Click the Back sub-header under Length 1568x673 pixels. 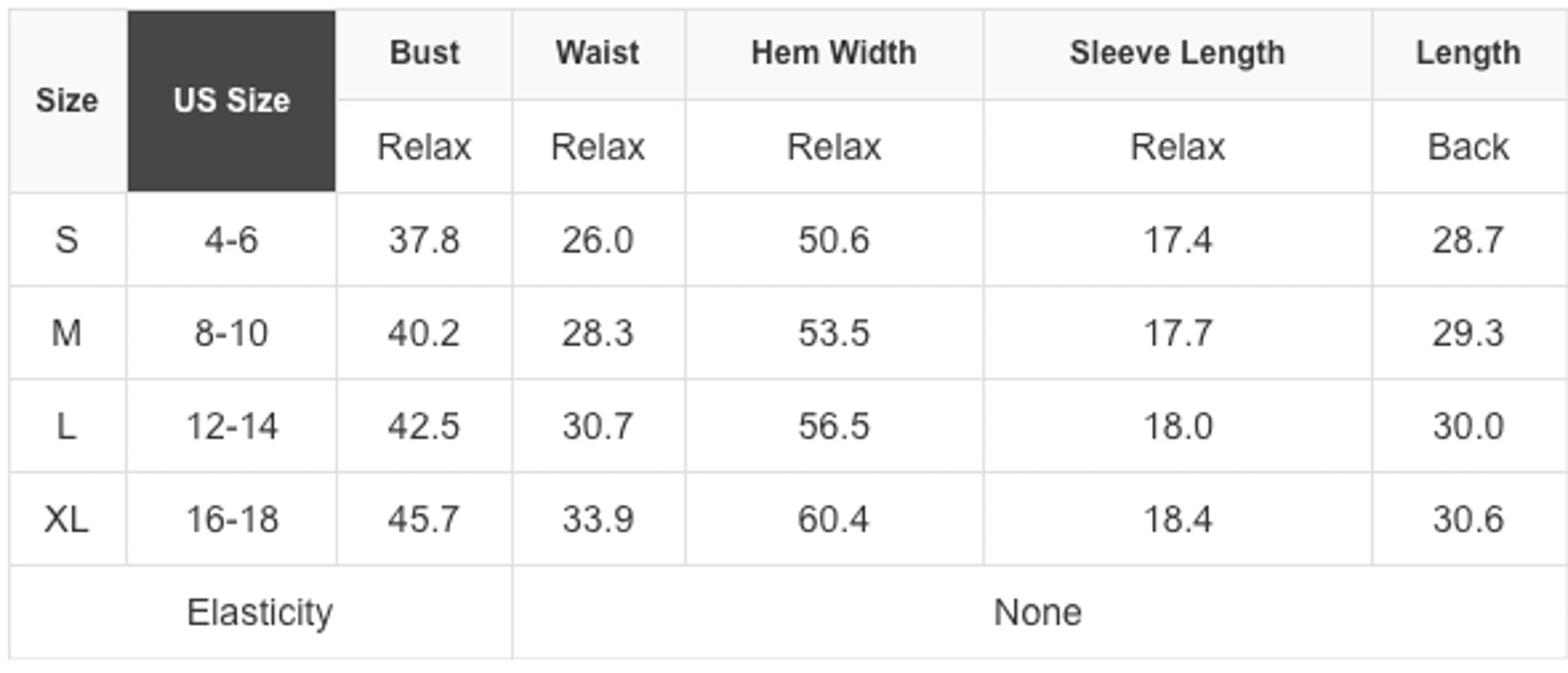click(1468, 147)
